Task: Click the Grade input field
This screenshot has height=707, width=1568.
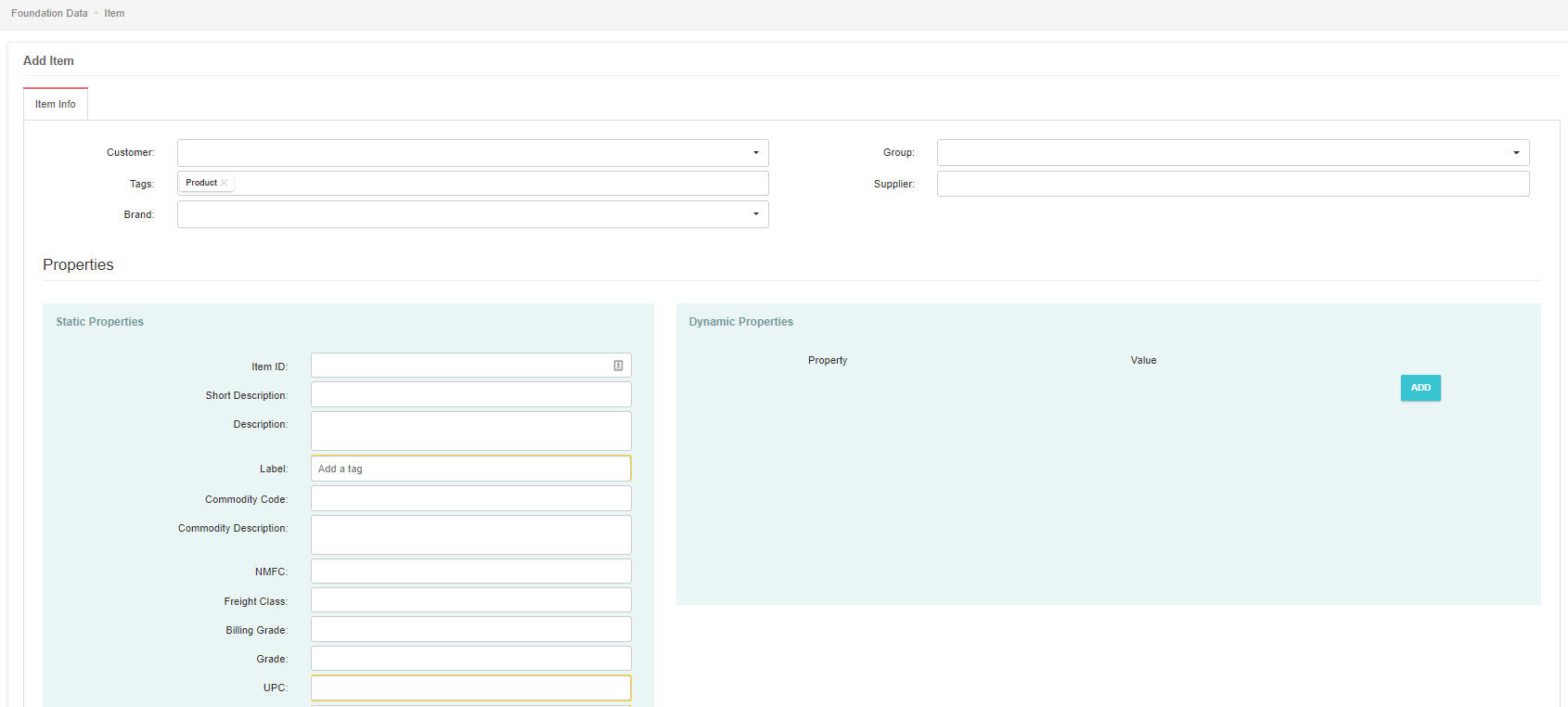Action: [x=471, y=659]
